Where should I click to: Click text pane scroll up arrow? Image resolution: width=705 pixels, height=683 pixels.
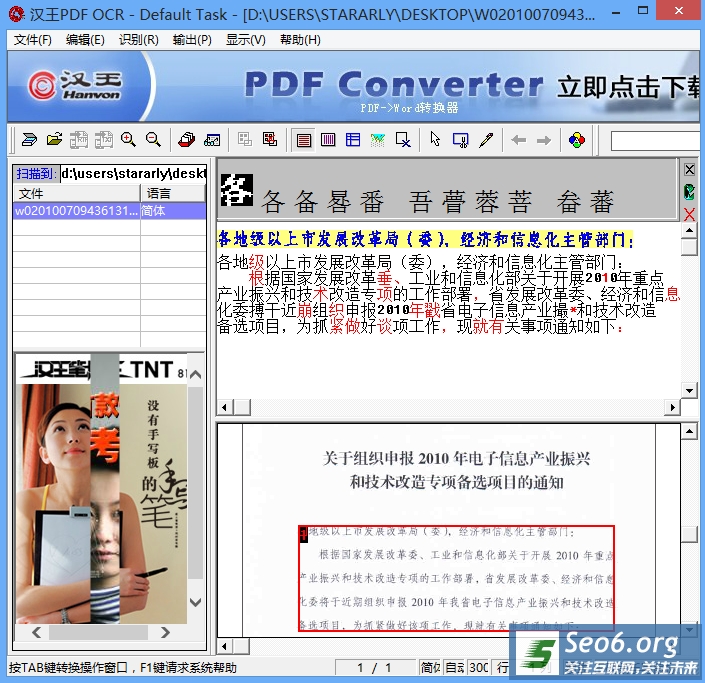(689, 231)
